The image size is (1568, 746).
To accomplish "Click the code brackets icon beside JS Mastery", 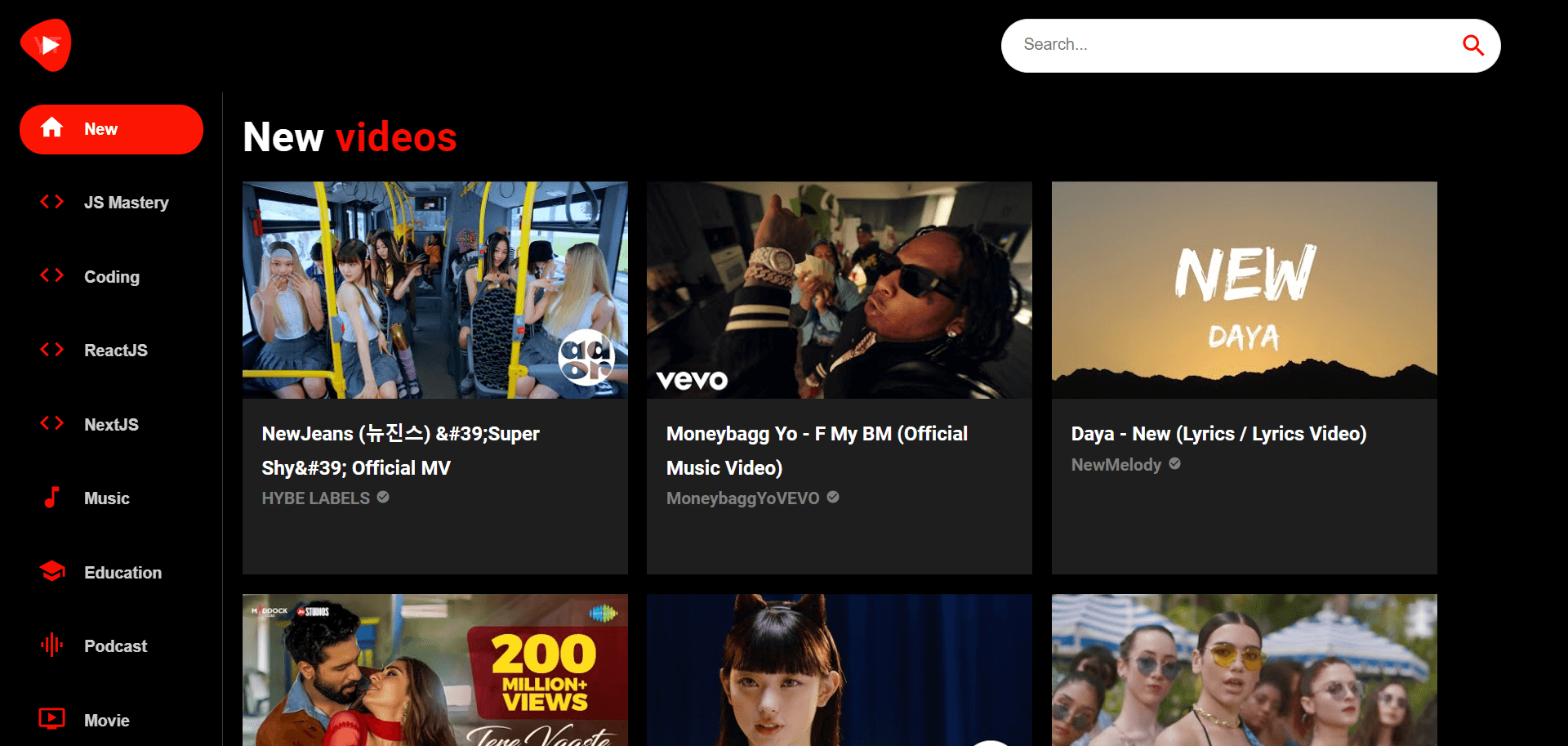I will click(52, 202).
